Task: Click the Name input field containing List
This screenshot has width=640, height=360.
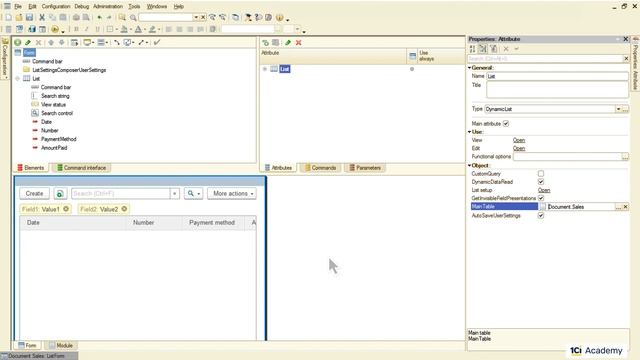Action: 557,76
